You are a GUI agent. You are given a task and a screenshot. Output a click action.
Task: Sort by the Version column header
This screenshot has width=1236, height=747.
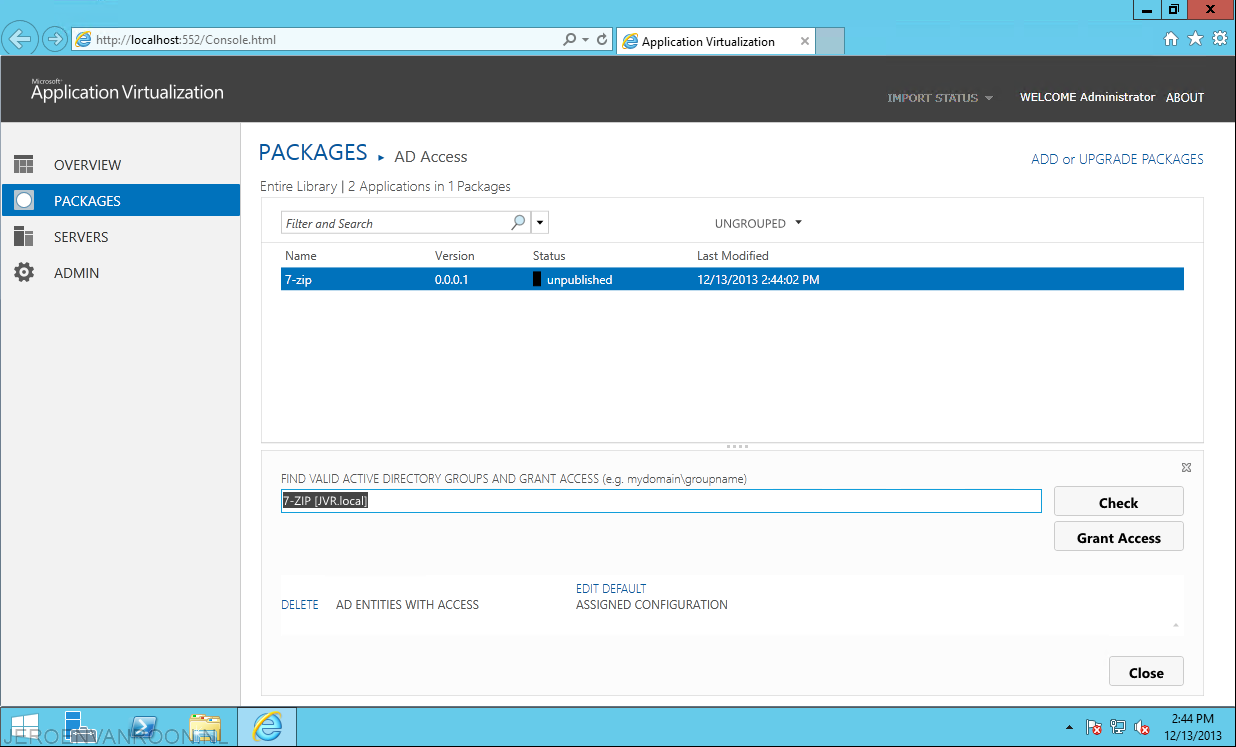(455, 256)
